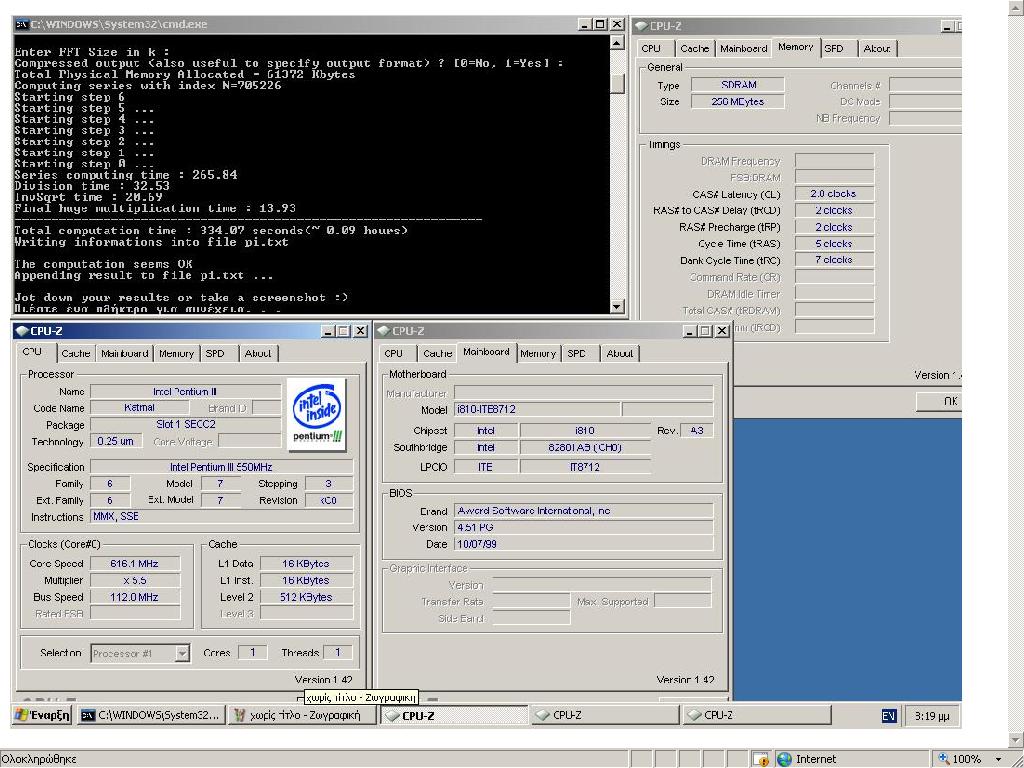Close the CPU-Z Mainboard window
1024x768 pixels.
[x=722, y=331]
